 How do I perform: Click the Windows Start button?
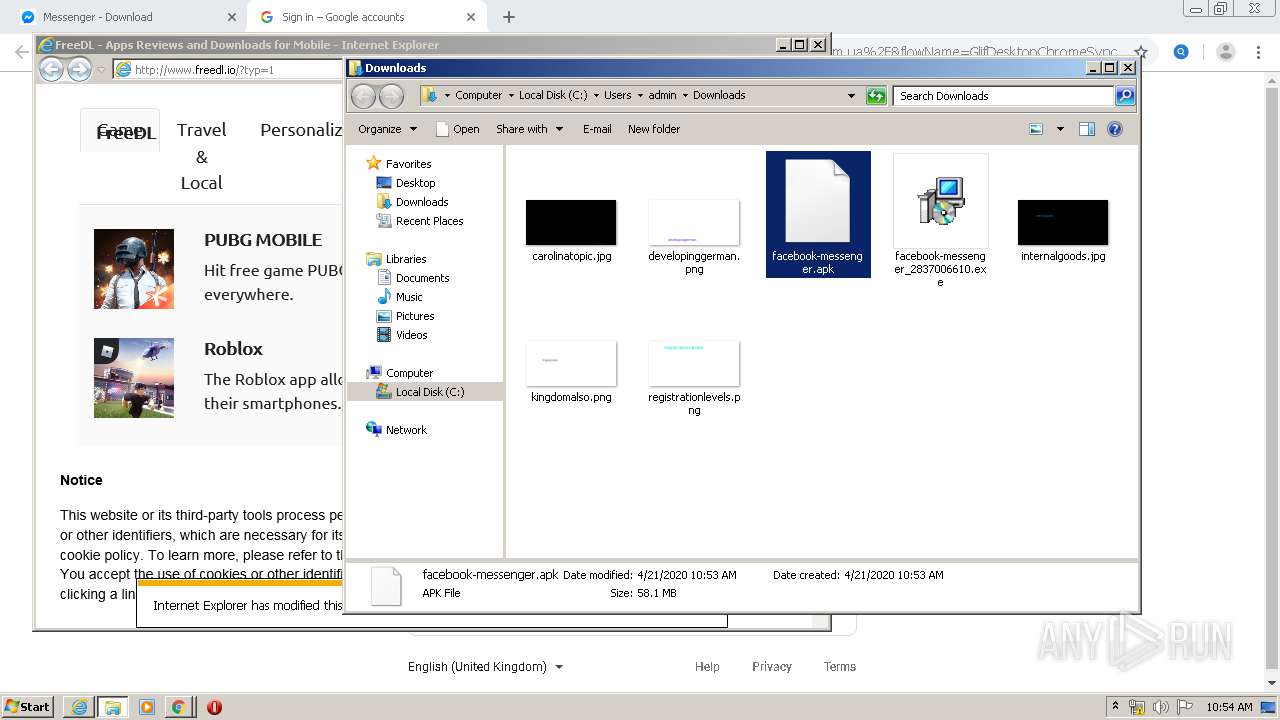[x=28, y=707]
